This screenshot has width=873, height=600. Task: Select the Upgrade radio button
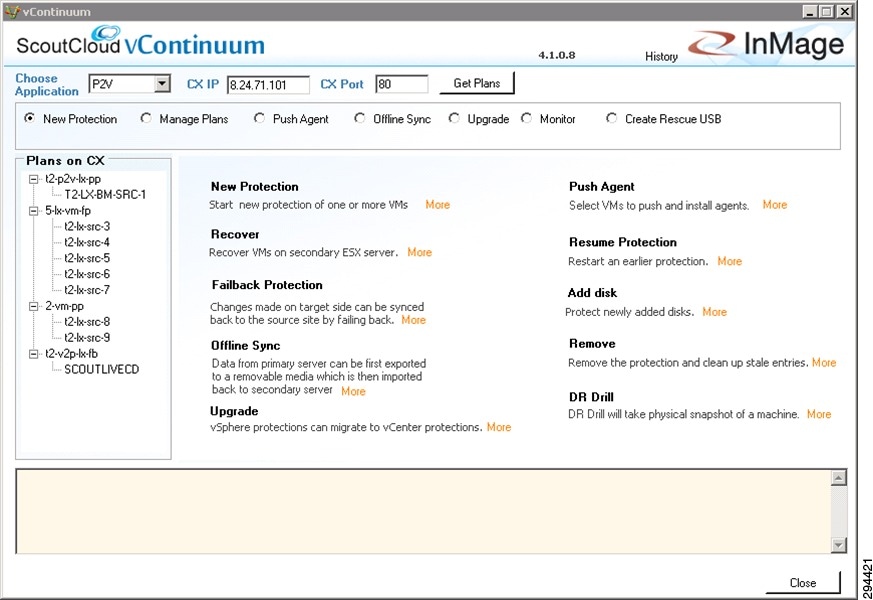454,118
